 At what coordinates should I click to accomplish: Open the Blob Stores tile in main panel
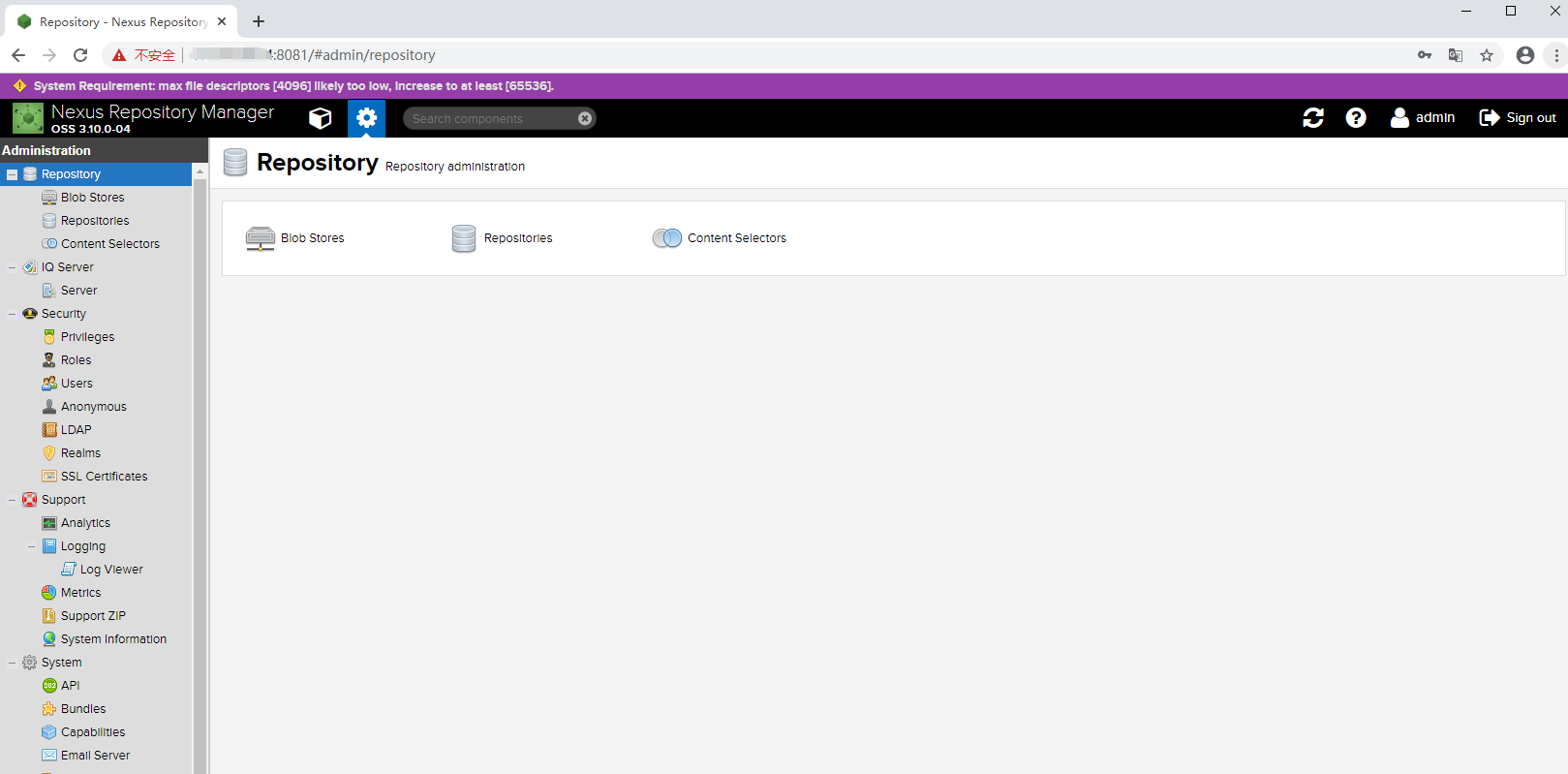[295, 238]
